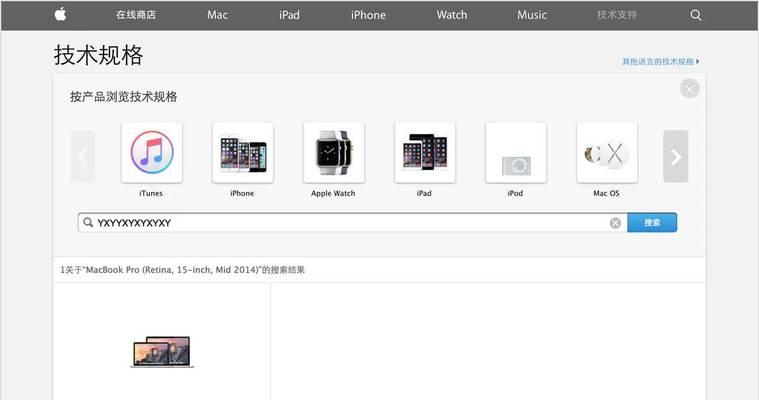Click the magnifier icon inside the search field
This screenshot has height=400, width=759.
(x=88, y=222)
